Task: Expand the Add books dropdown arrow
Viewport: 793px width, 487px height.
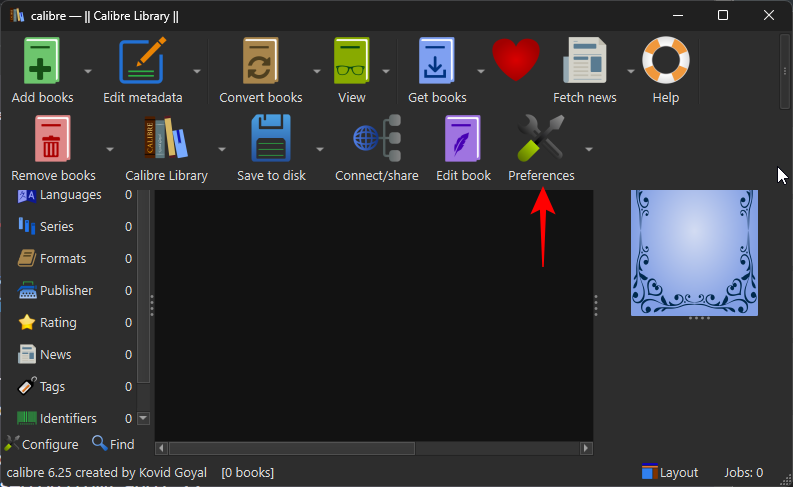Action: [88, 71]
